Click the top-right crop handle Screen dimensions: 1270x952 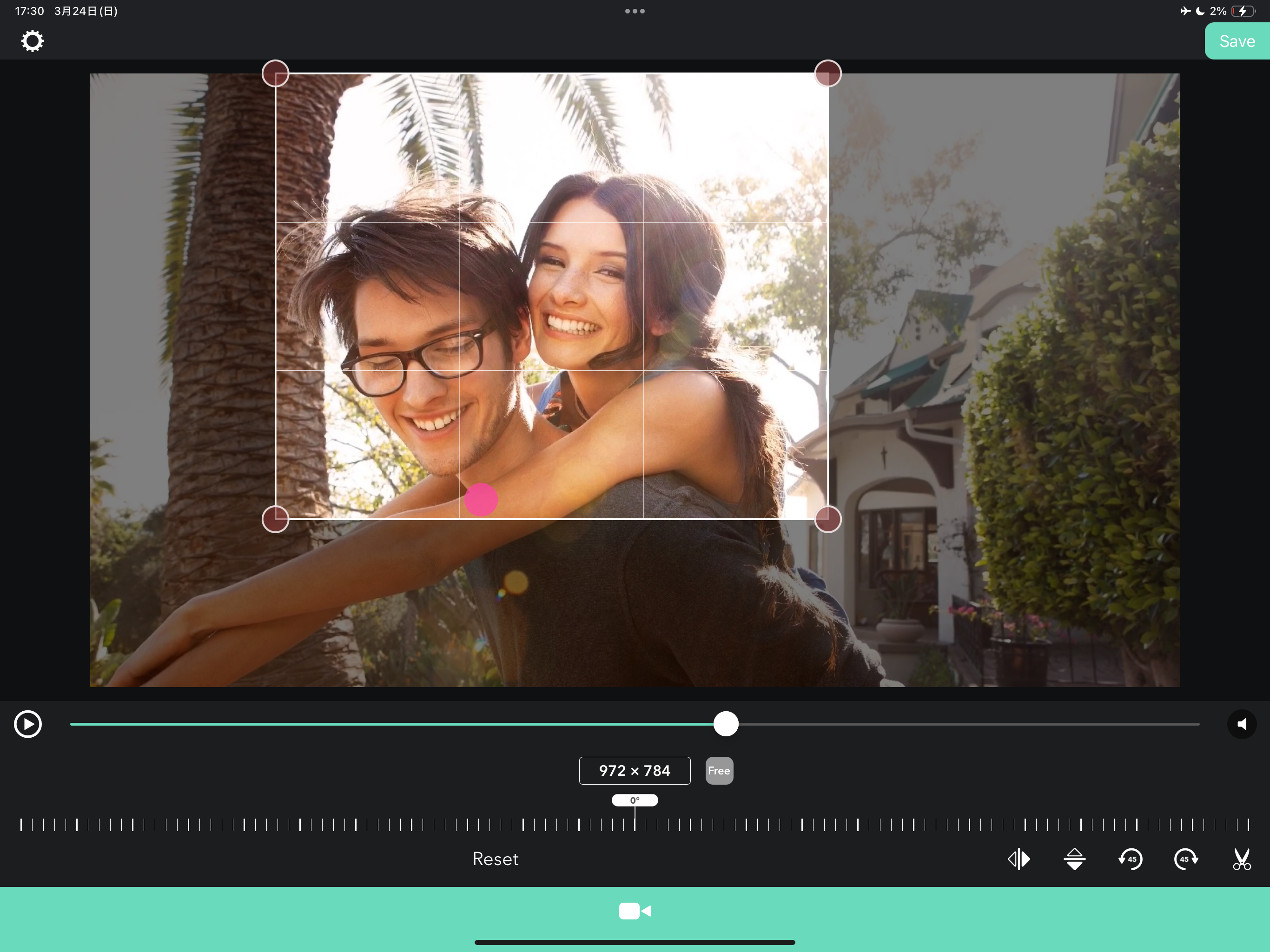(x=828, y=73)
